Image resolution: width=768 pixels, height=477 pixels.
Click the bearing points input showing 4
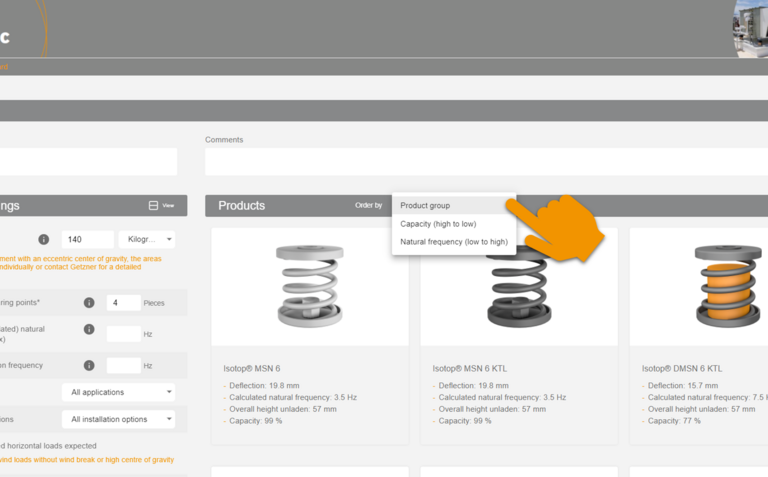point(123,303)
